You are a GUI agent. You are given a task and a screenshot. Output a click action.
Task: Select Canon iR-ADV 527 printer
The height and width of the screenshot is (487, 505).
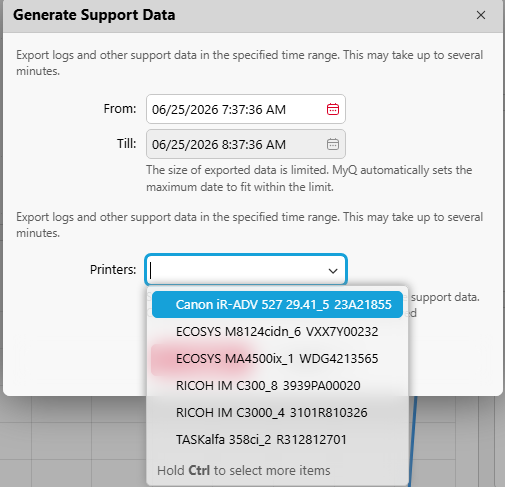277,305
